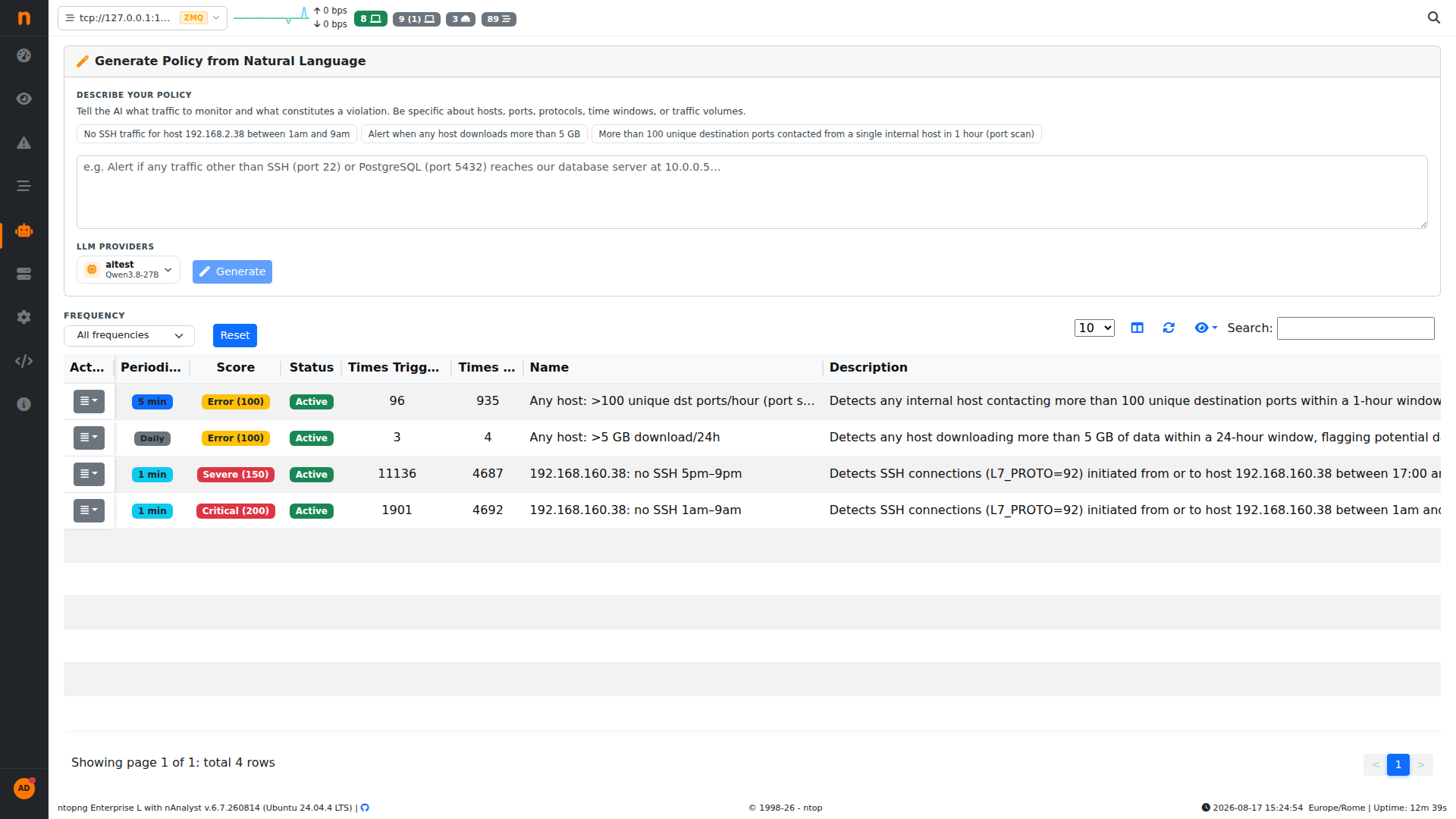1456x819 pixels.
Task: Use the No SSH traffic example prompt
Action: 217,134
